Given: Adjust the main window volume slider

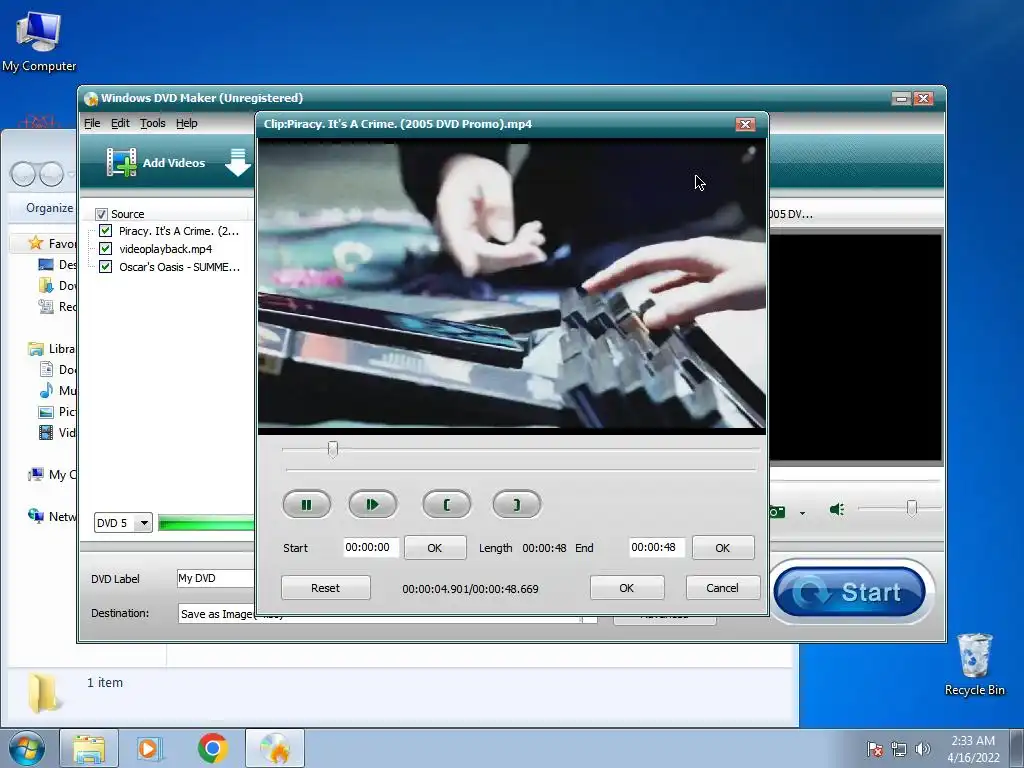Looking at the screenshot, I should [x=912, y=508].
